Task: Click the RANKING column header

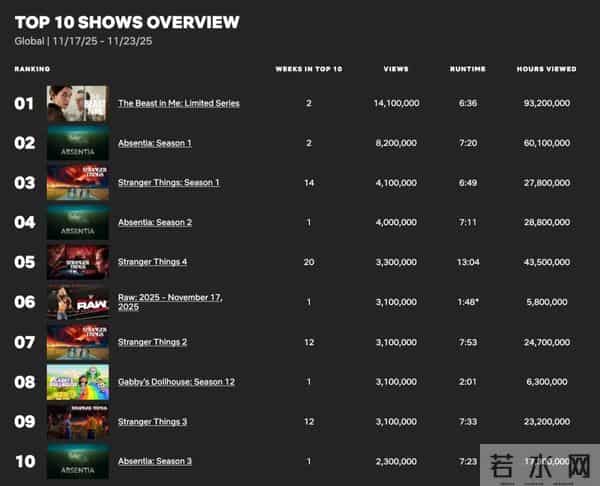Action: tap(32, 69)
